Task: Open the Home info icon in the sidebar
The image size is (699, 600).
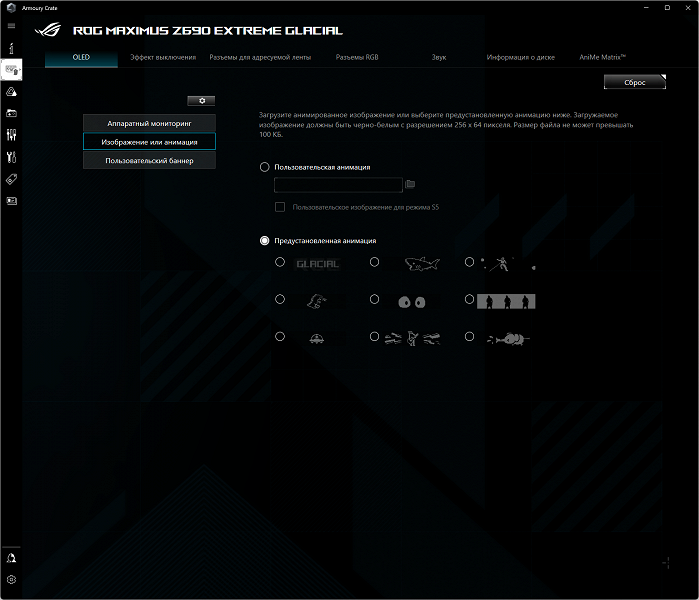Action: pyautogui.click(x=11, y=48)
